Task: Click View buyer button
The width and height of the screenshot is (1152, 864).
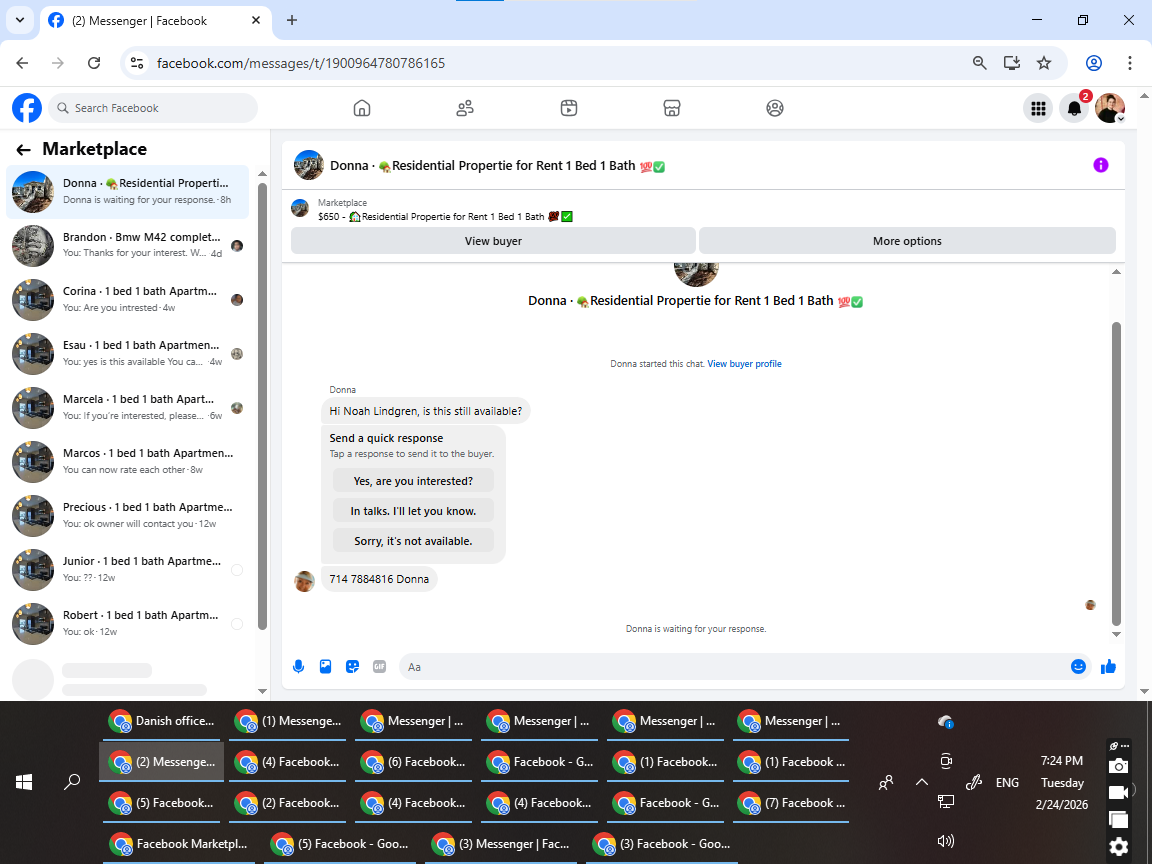Action: click(493, 241)
